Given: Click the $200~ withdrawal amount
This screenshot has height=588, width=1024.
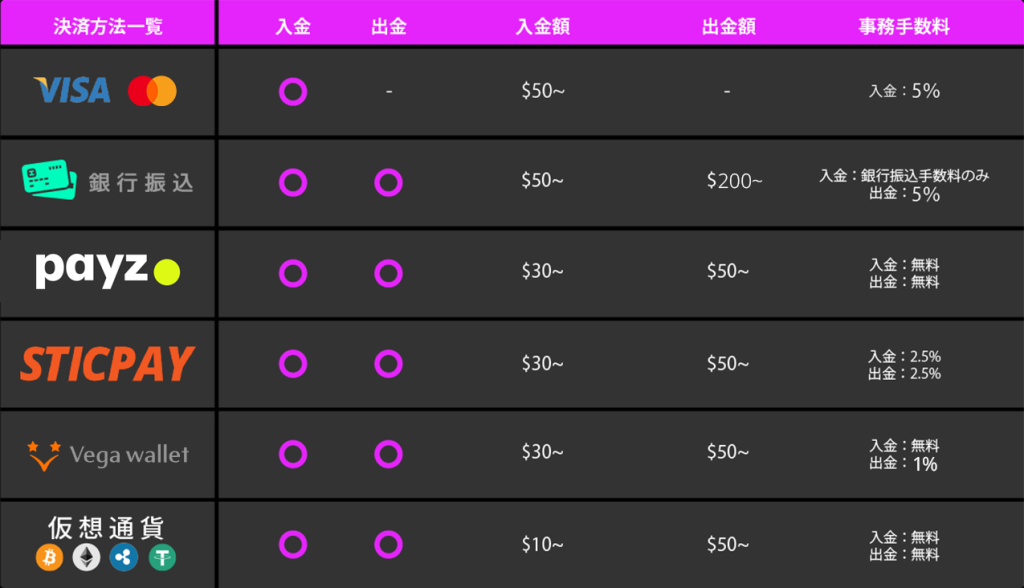Looking at the screenshot, I should point(734,181).
